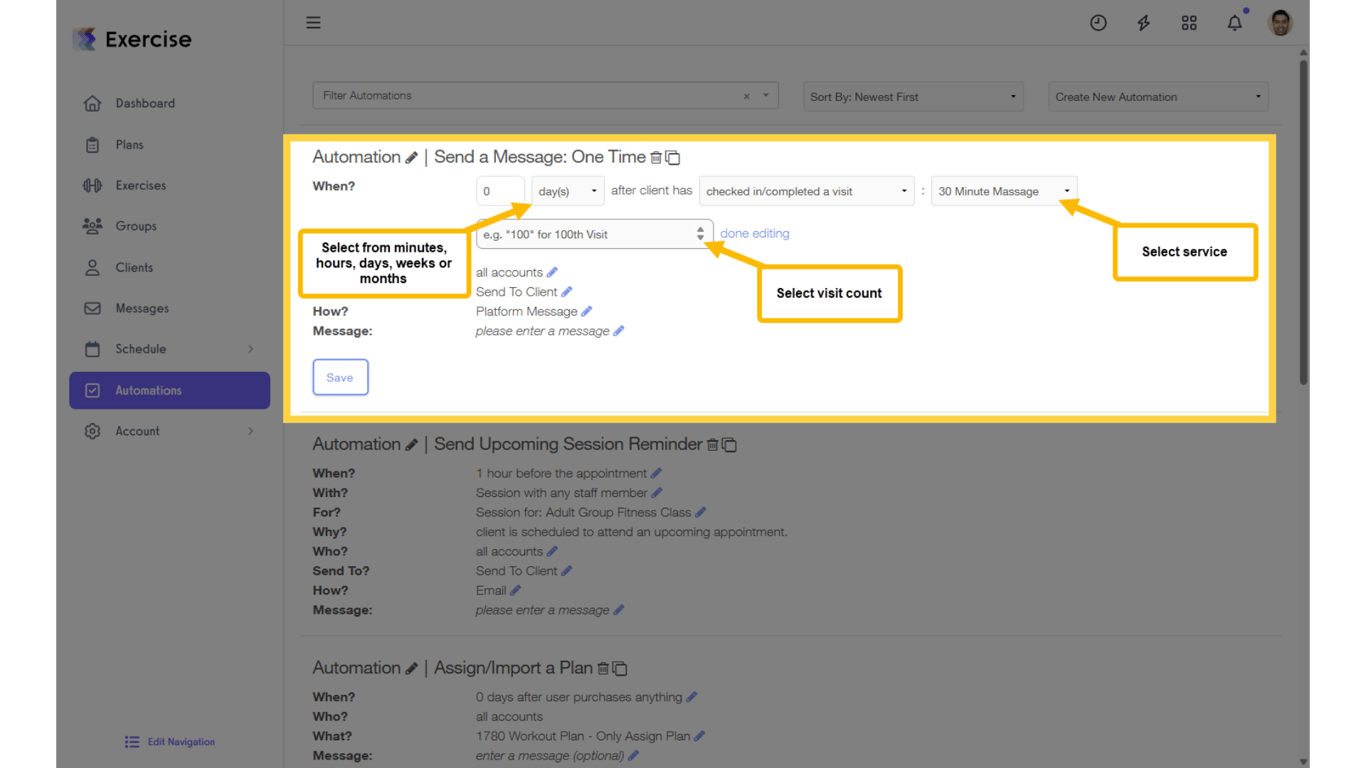Click the lightning bolt icon
Viewport: 1366px width, 768px height.
[1143, 22]
